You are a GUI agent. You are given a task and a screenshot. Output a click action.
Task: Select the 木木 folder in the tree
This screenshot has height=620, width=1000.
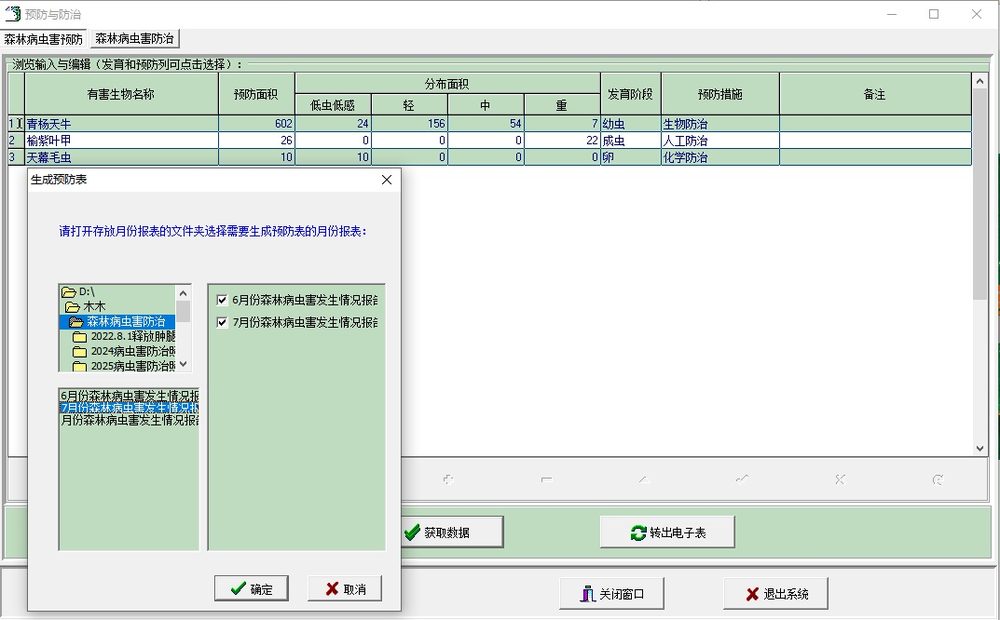point(85,306)
